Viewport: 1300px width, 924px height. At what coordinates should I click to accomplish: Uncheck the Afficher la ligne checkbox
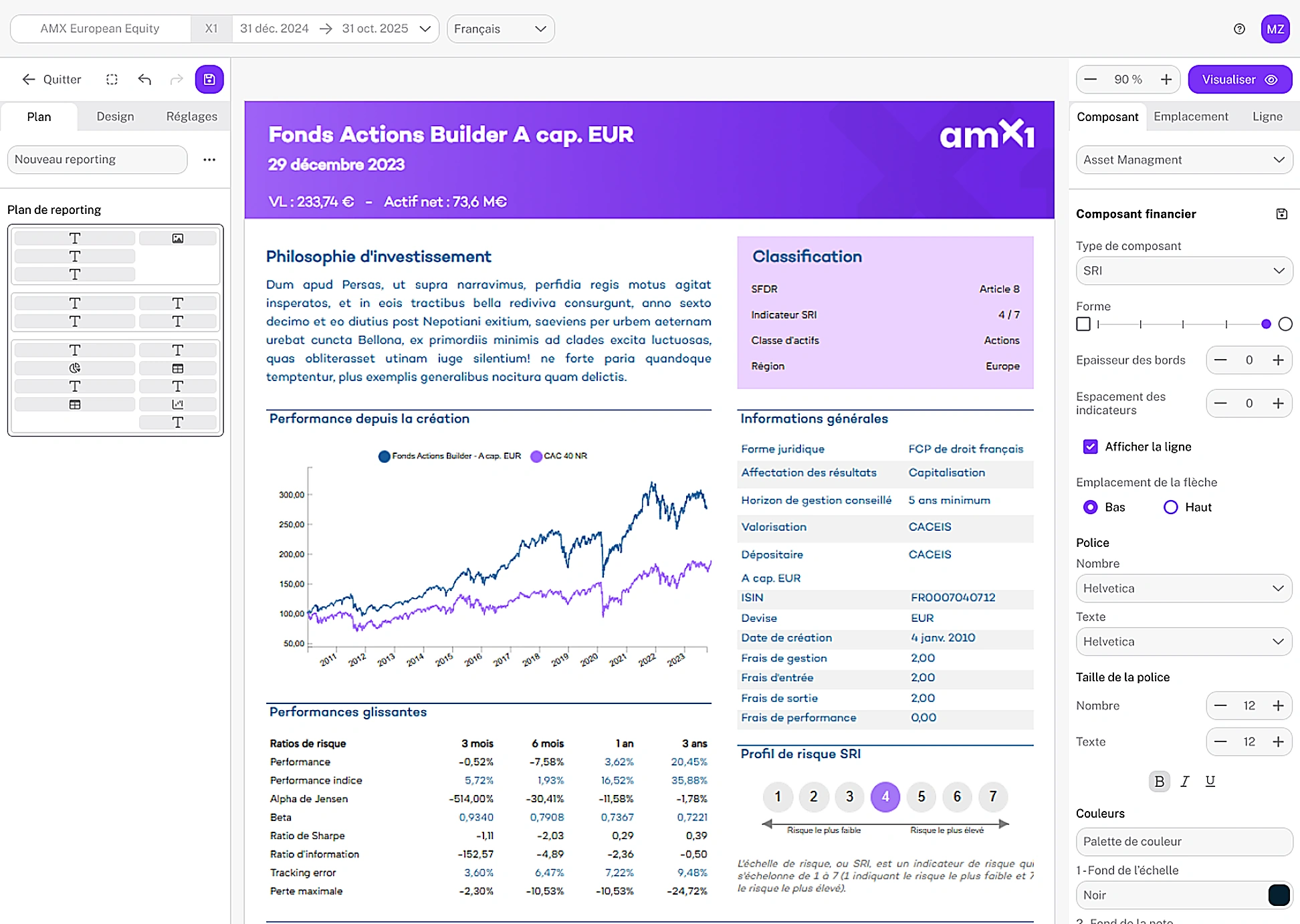coord(1090,447)
